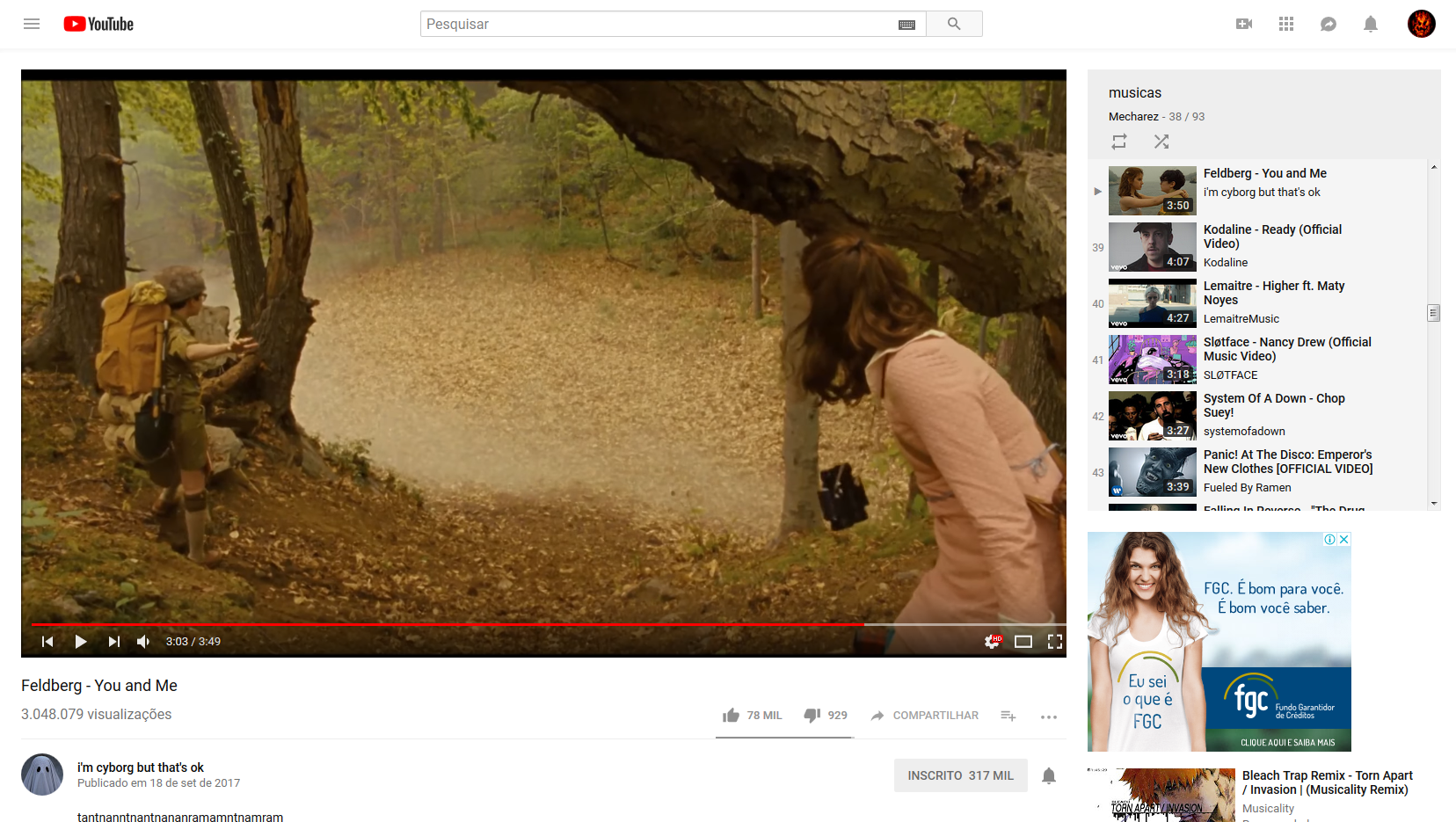Open the ghost channel avatar
1456x822 pixels.
coord(42,775)
